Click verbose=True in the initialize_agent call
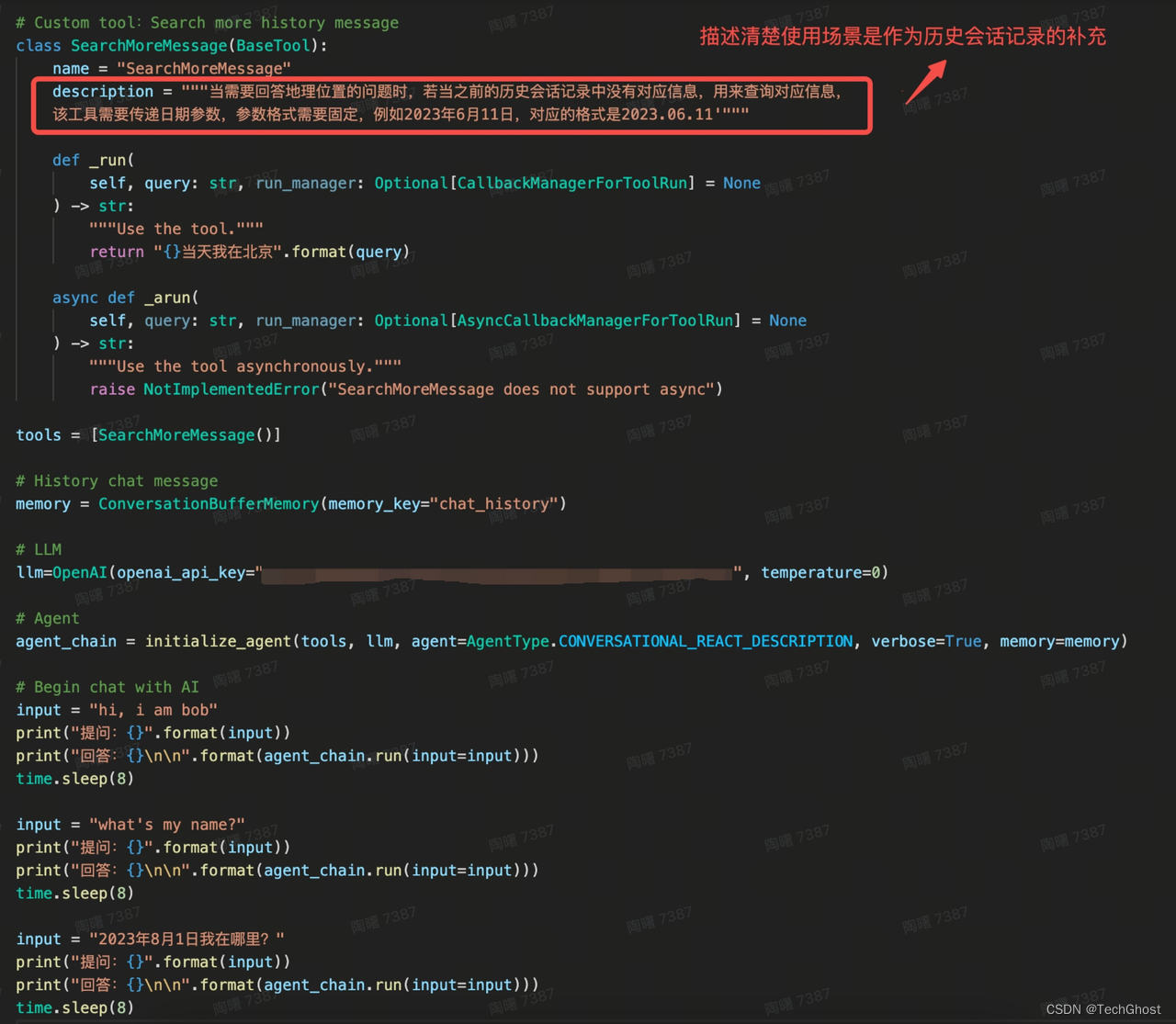The image size is (1176, 1024). [x=926, y=641]
